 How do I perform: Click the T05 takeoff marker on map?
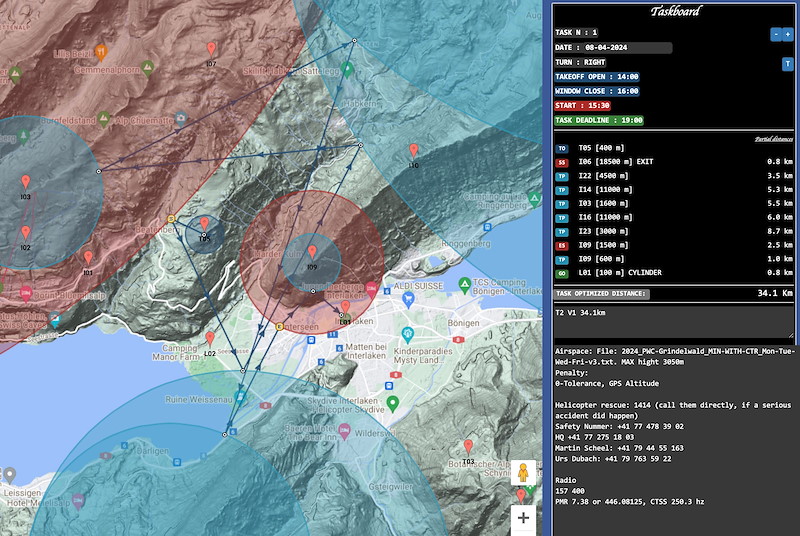tap(205, 224)
